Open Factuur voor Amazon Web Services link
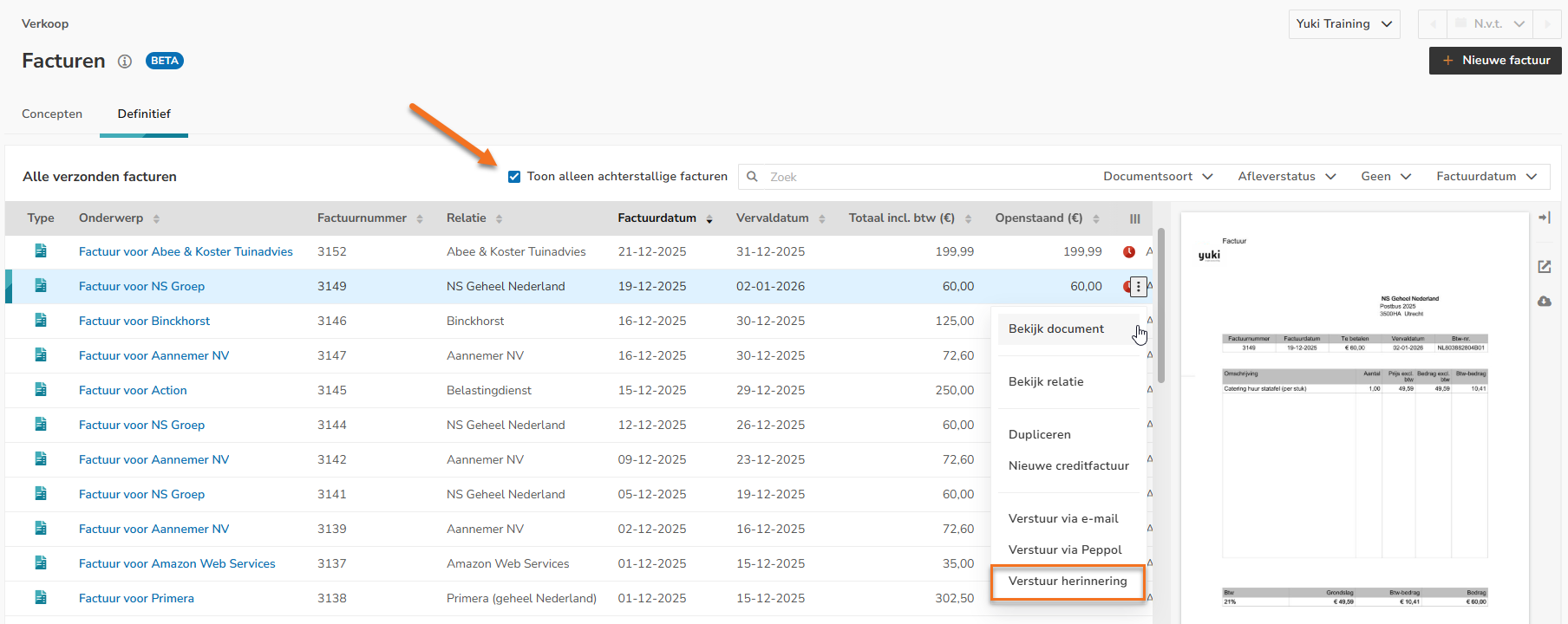 click(x=177, y=564)
